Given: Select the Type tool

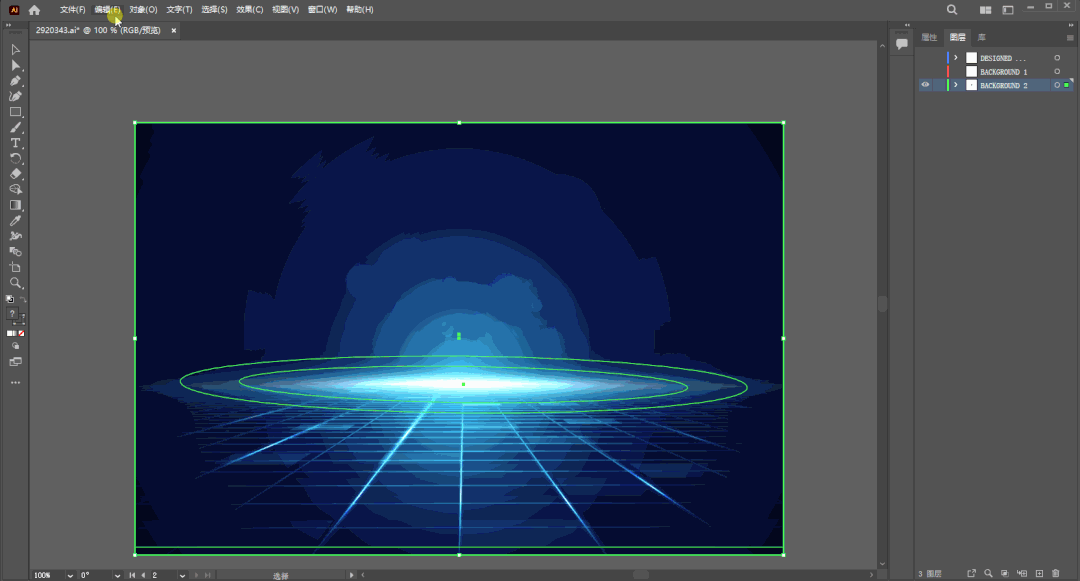Looking at the screenshot, I should (x=15, y=143).
